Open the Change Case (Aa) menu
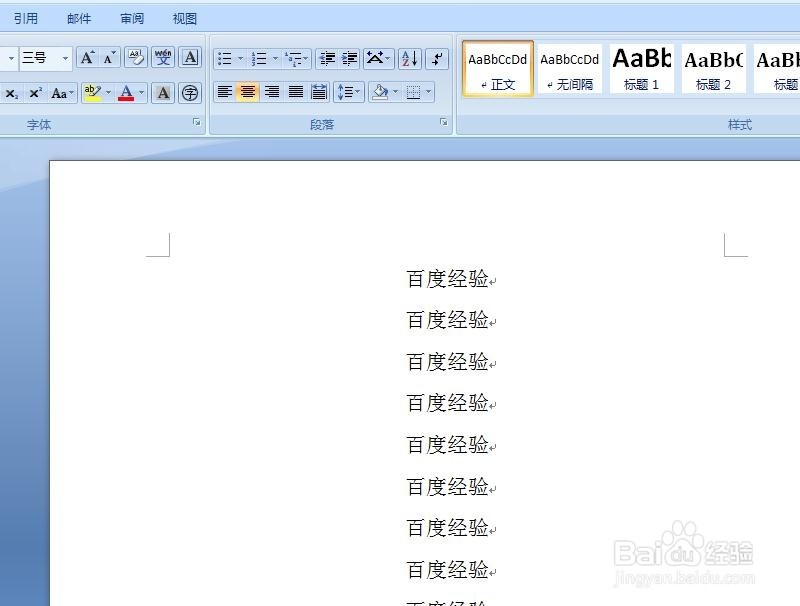 62,93
